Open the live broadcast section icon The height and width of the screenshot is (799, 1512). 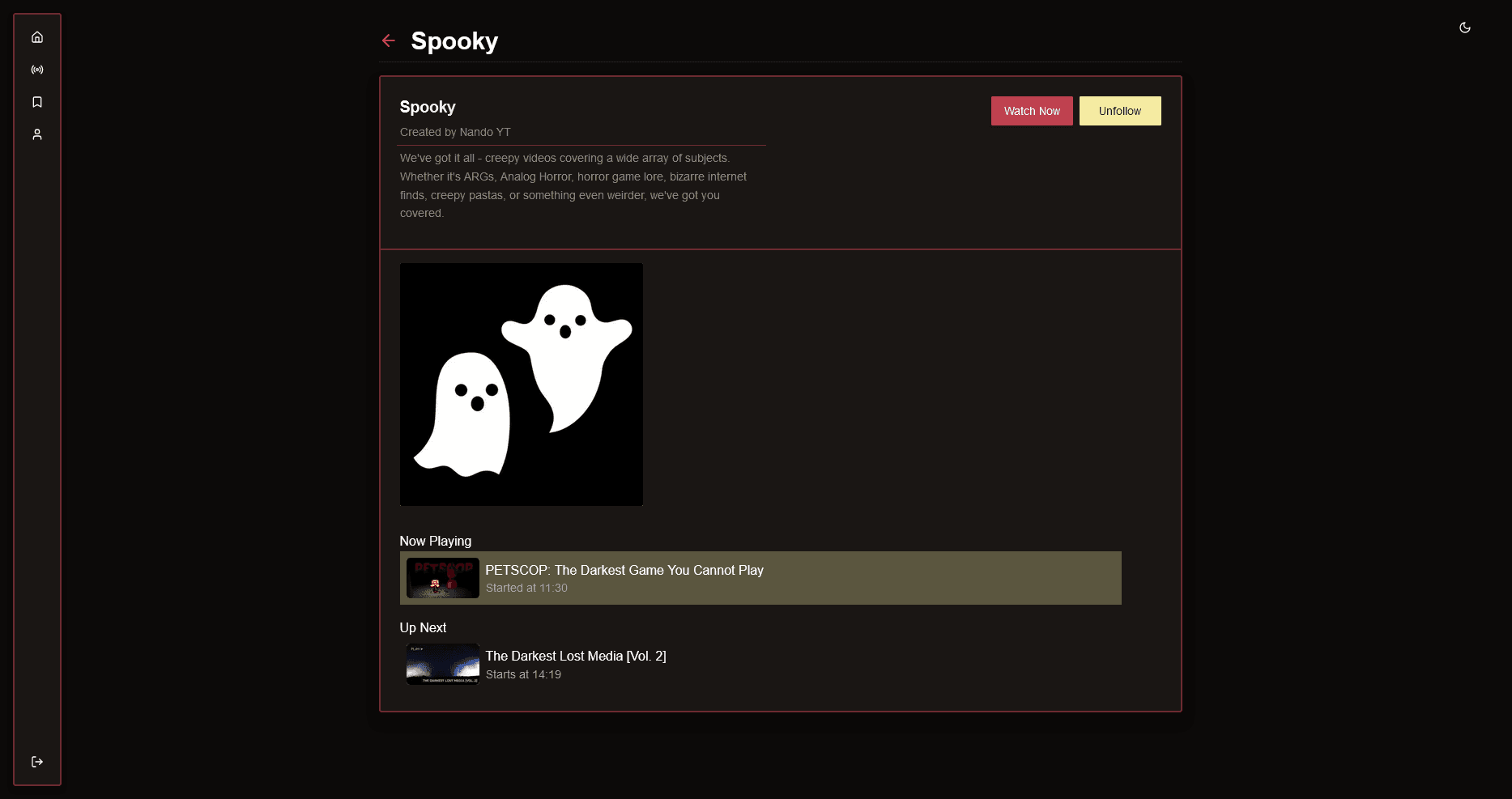[x=37, y=70]
